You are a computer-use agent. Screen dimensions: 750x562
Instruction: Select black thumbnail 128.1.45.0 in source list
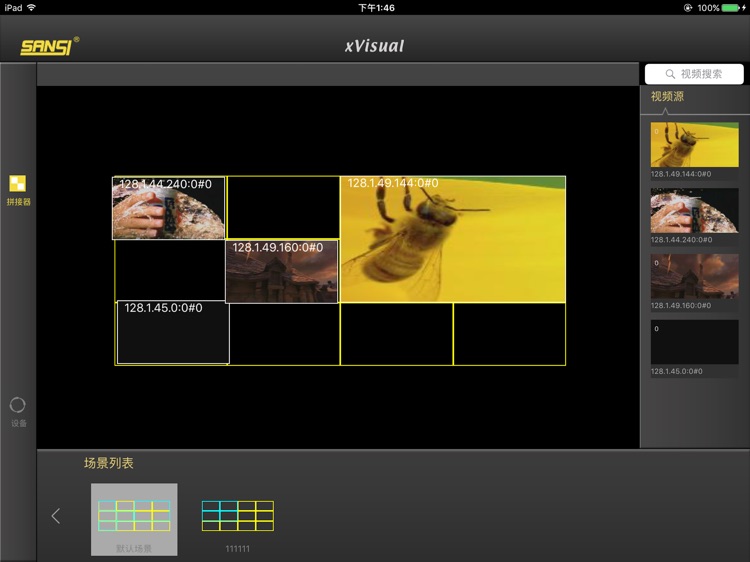pyautogui.click(x=695, y=342)
